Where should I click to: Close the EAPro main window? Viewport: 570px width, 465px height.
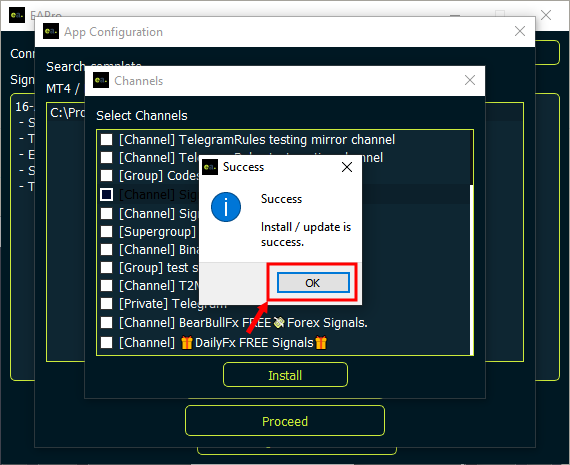pos(546,15)
